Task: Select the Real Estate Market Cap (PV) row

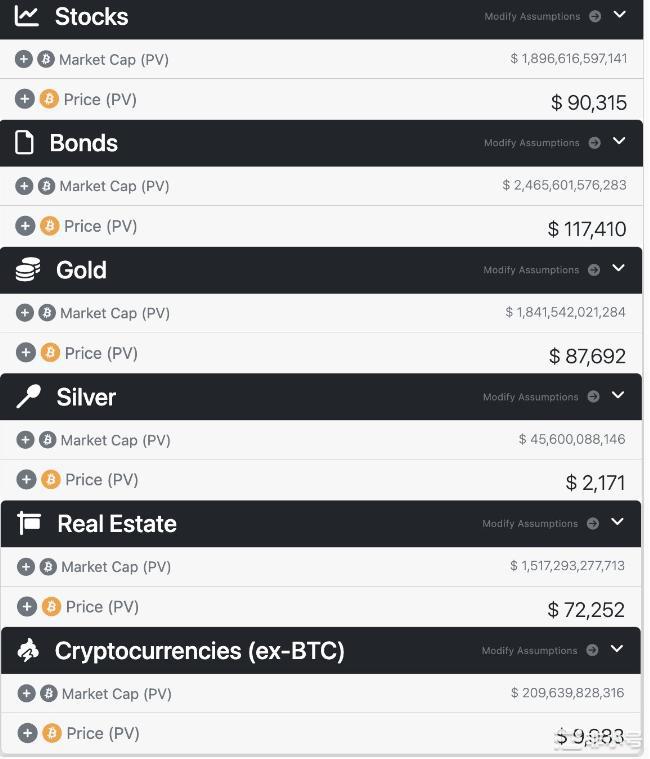Action: point(116,567)
